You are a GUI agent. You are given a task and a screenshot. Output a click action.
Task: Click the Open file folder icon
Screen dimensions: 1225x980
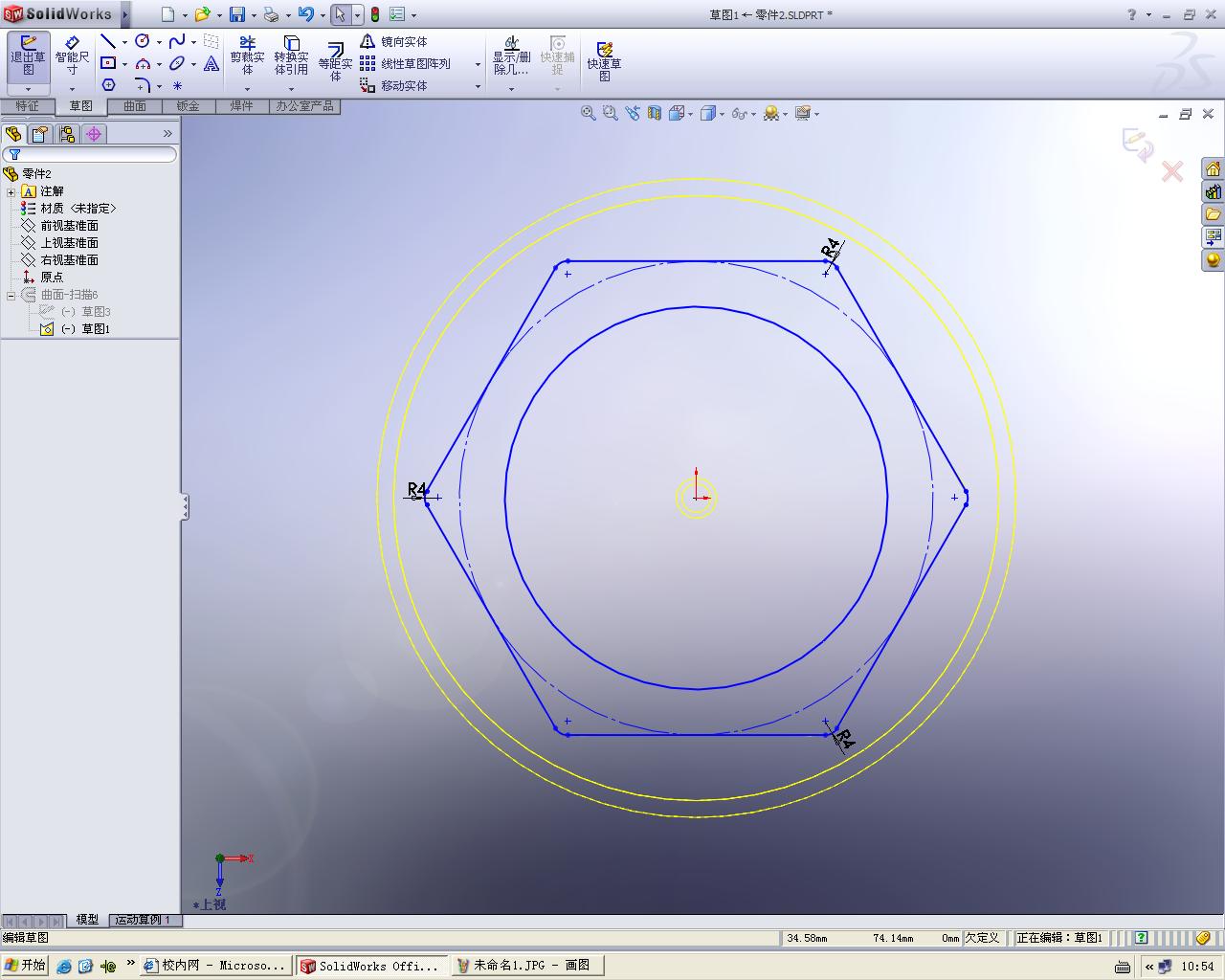(202, 14)
